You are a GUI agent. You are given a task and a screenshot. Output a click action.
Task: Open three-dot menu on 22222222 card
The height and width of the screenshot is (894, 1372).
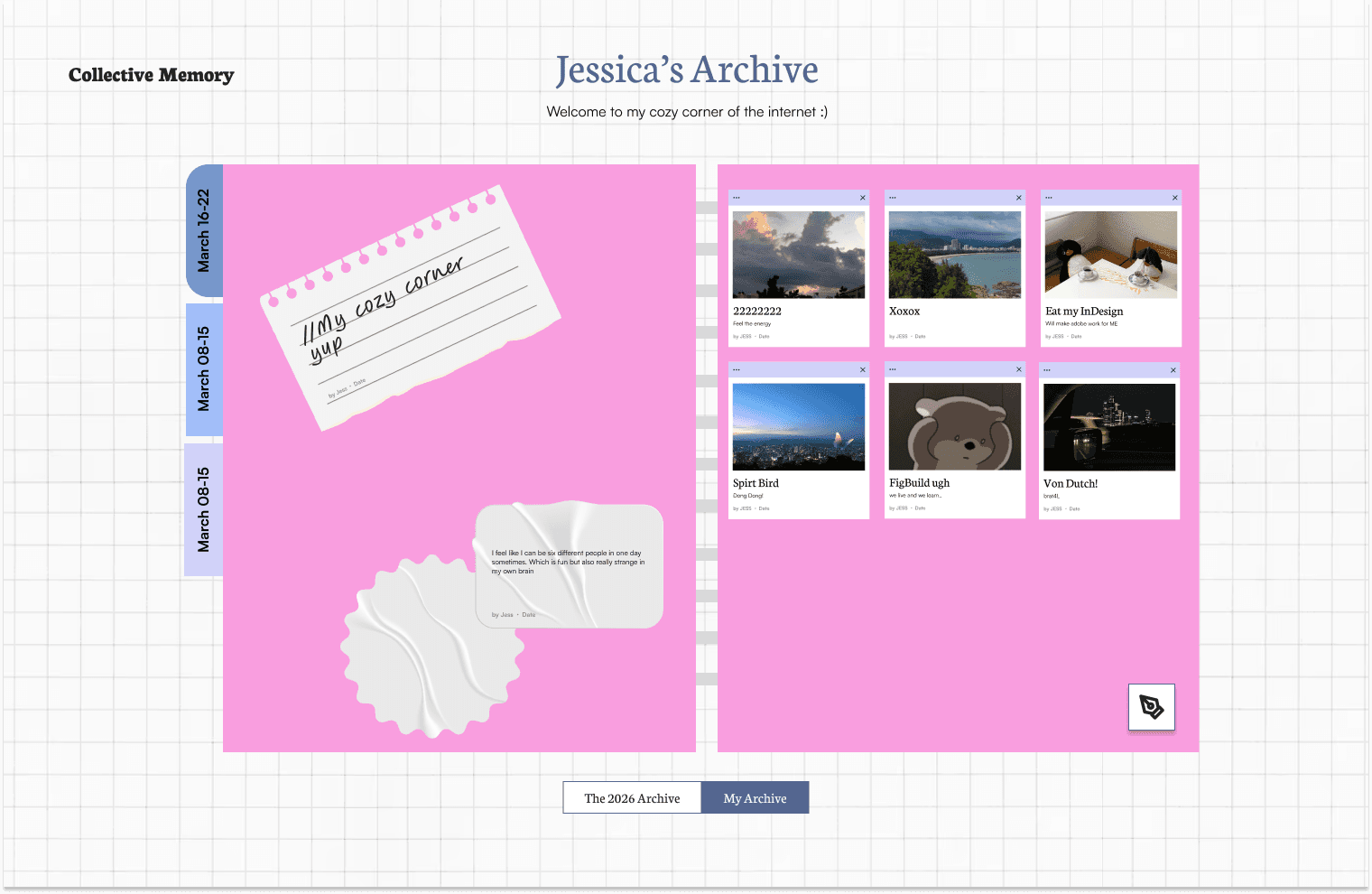point(737,198)
